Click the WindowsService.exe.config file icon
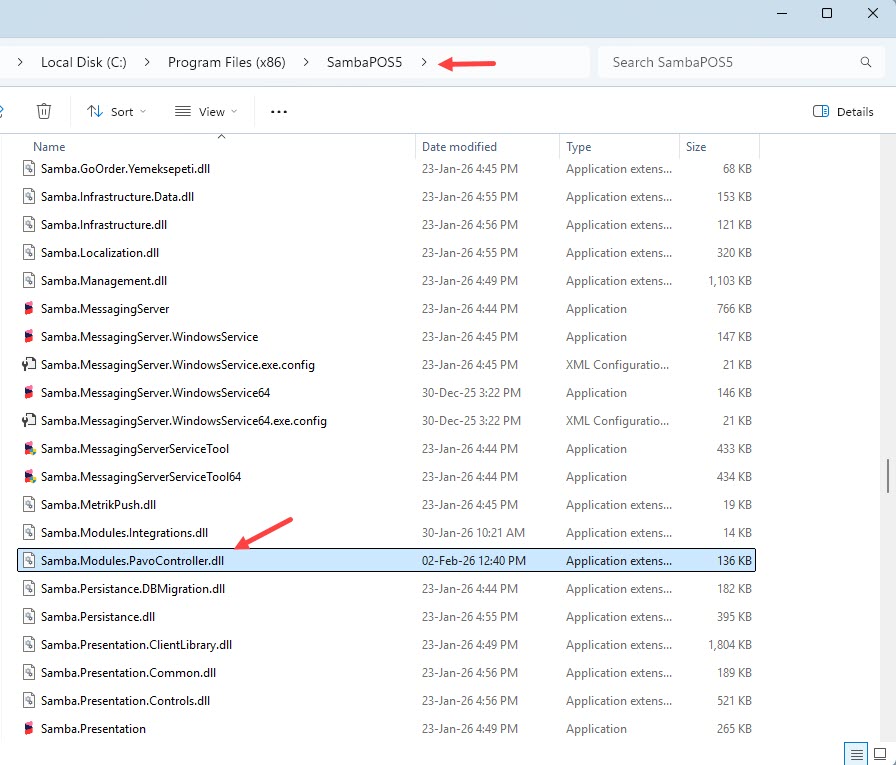This screenshot has height=765, width=896. [x=29, y=365]
